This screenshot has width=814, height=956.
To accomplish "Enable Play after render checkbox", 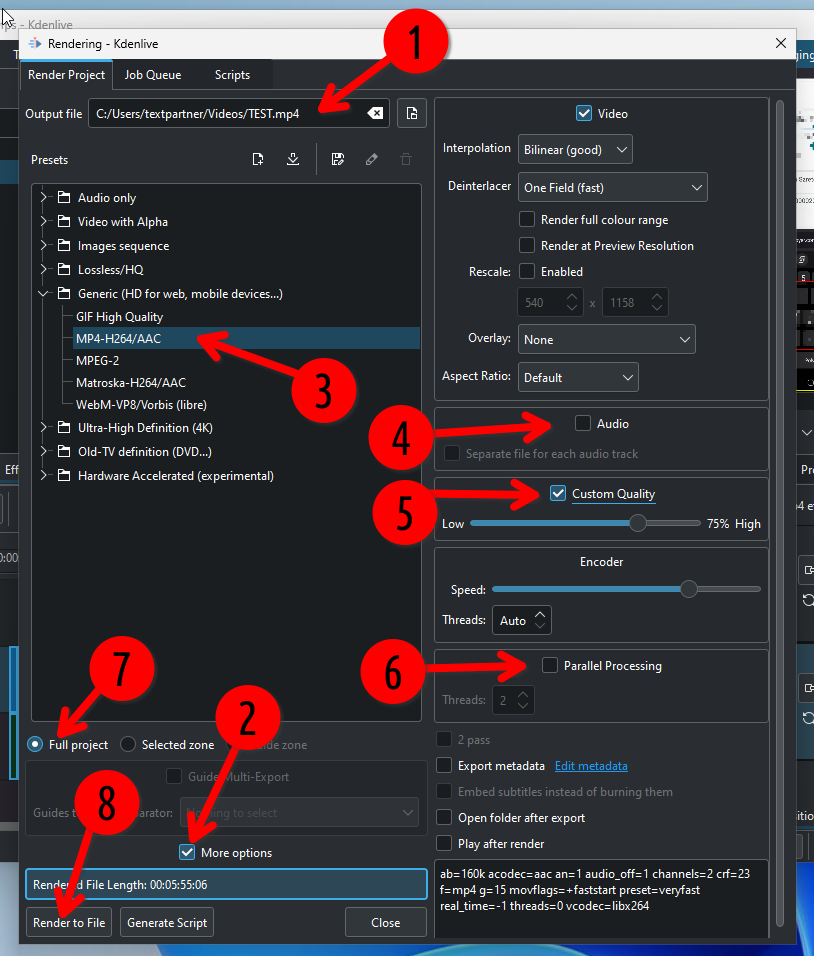I will coord(444,843).
